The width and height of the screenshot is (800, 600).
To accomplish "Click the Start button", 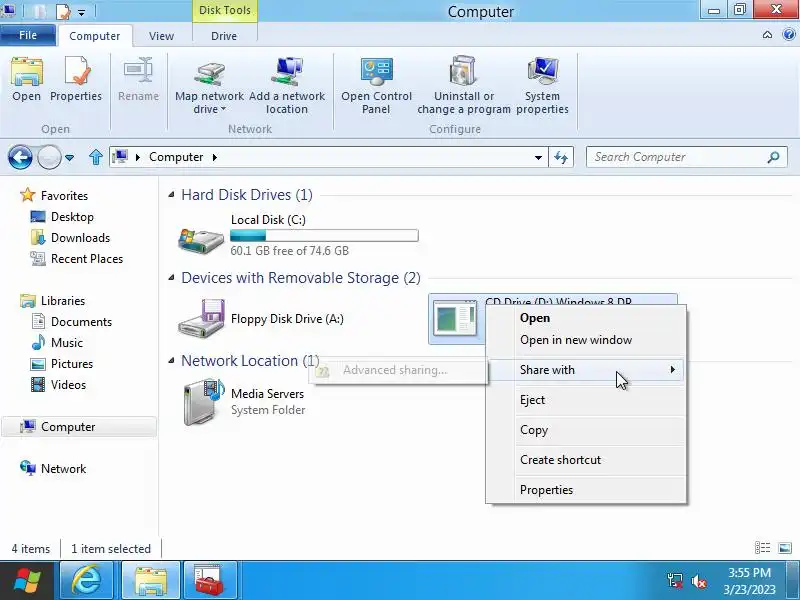I will click(27, 581).
